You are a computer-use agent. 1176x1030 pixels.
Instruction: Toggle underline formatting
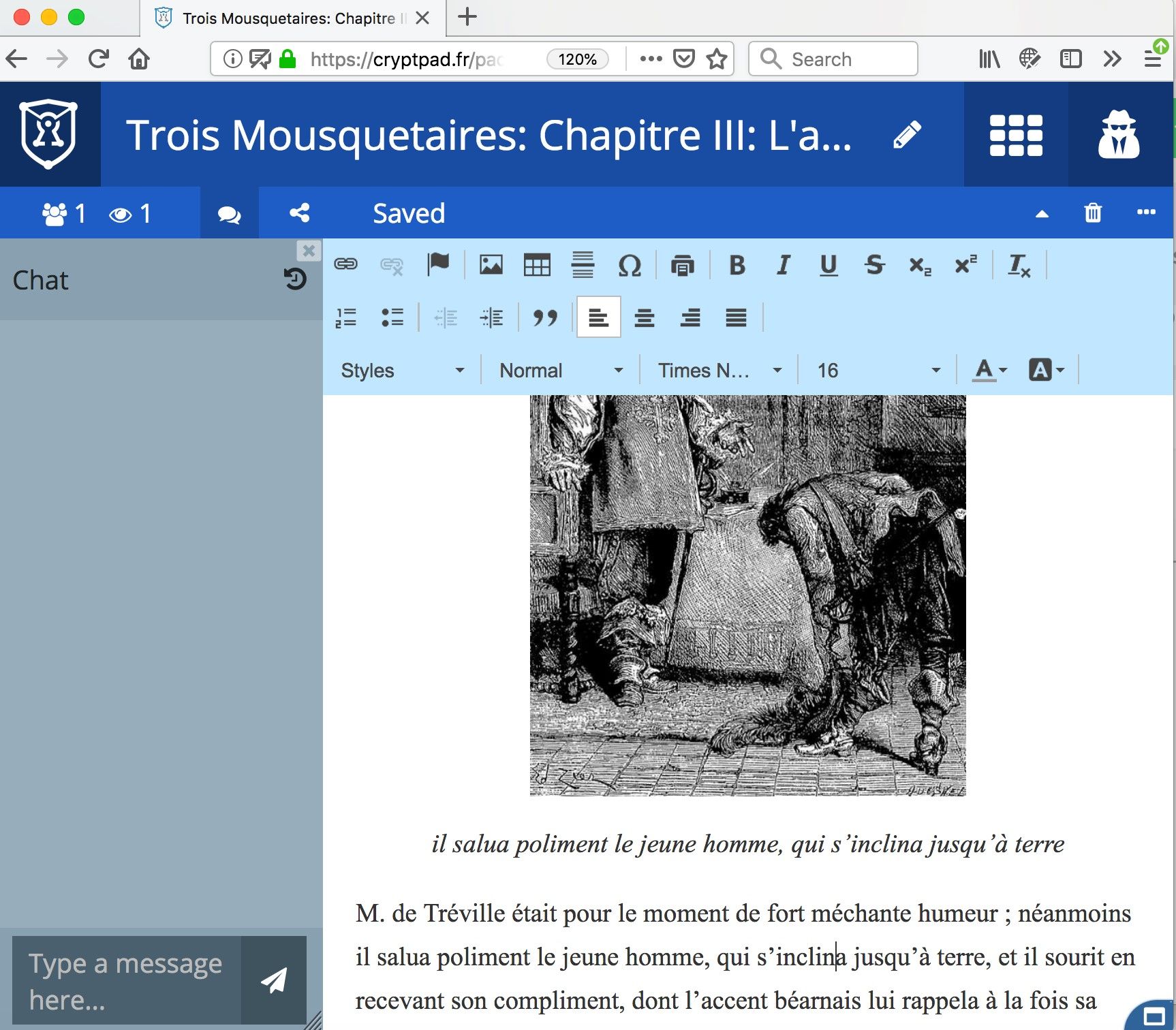pyautogui.click(x=829, y=265)
